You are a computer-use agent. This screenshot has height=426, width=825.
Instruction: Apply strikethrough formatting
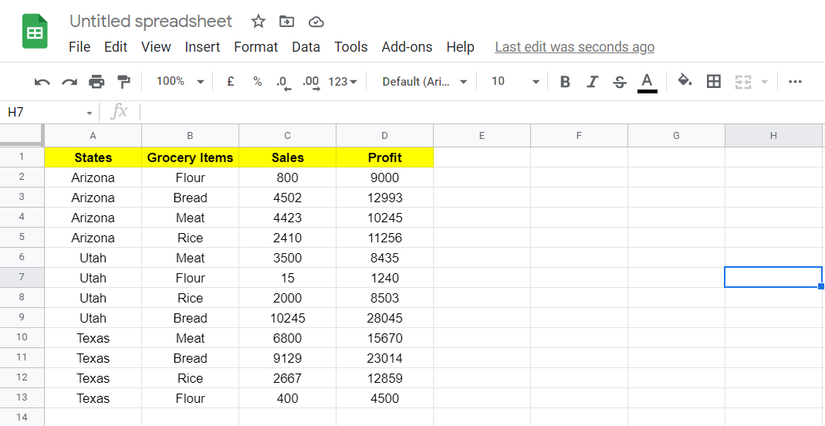(620, 82)
